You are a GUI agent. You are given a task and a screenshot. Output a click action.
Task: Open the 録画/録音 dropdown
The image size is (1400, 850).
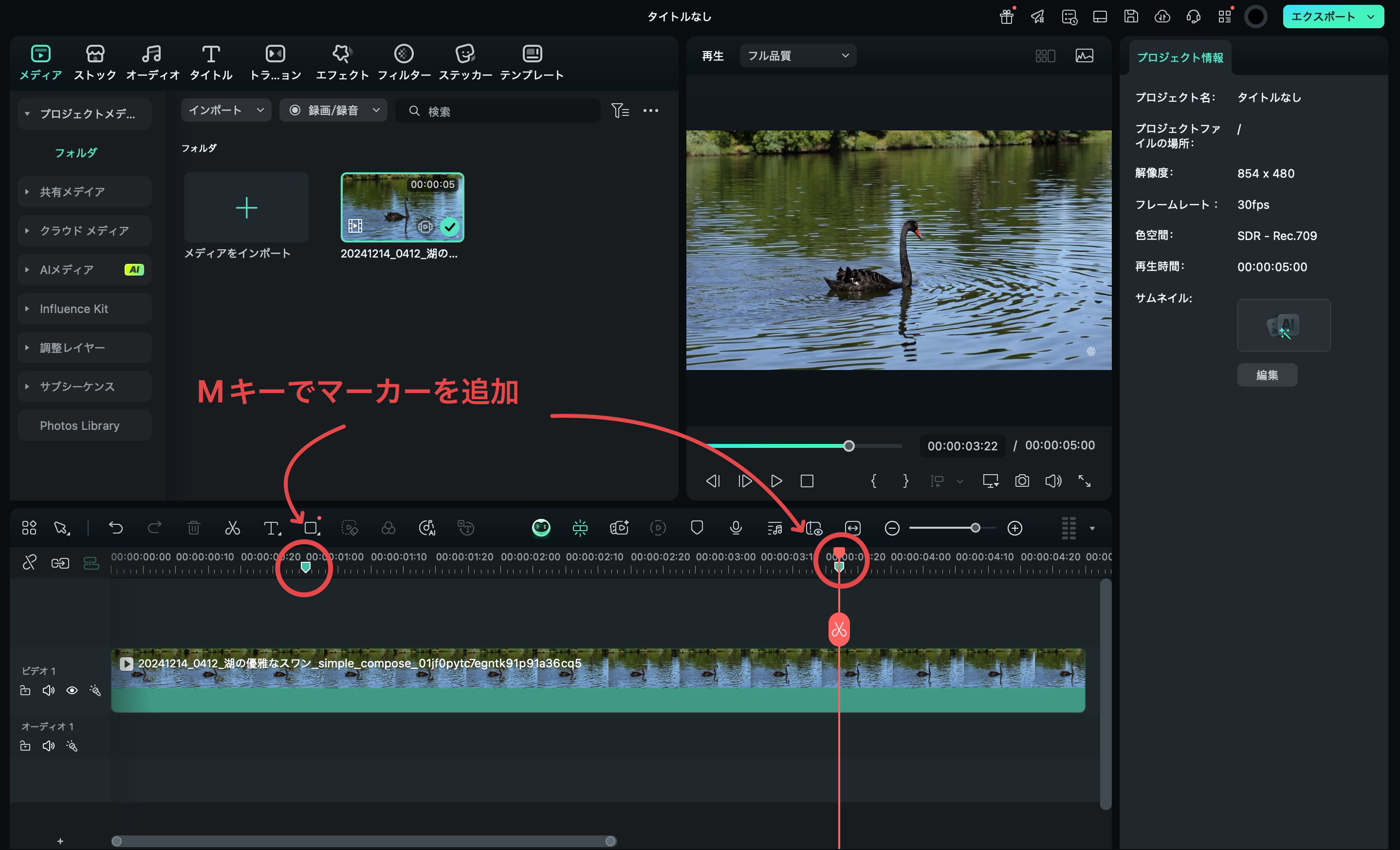333,110
